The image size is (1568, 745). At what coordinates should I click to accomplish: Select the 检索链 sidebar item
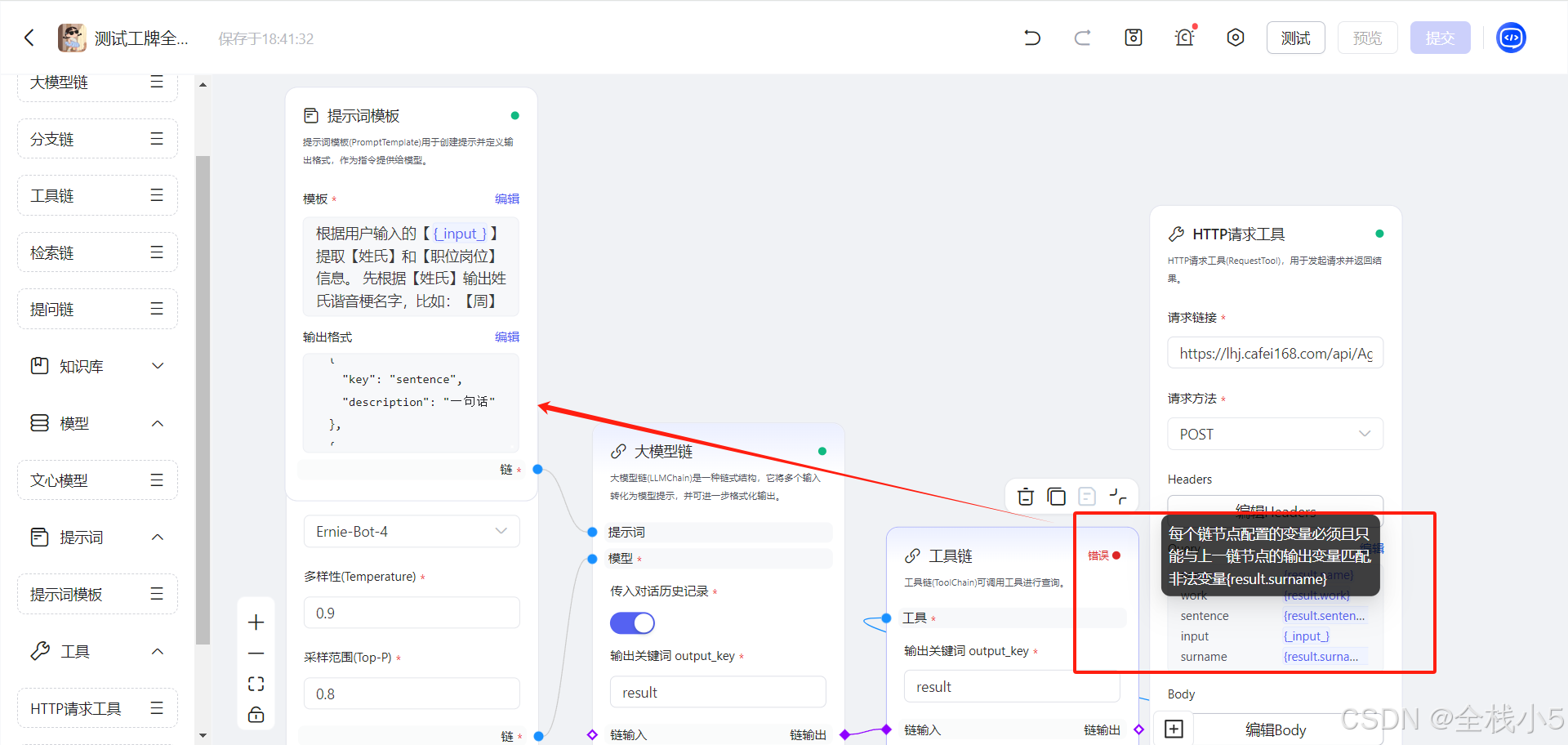coord(97,252)
